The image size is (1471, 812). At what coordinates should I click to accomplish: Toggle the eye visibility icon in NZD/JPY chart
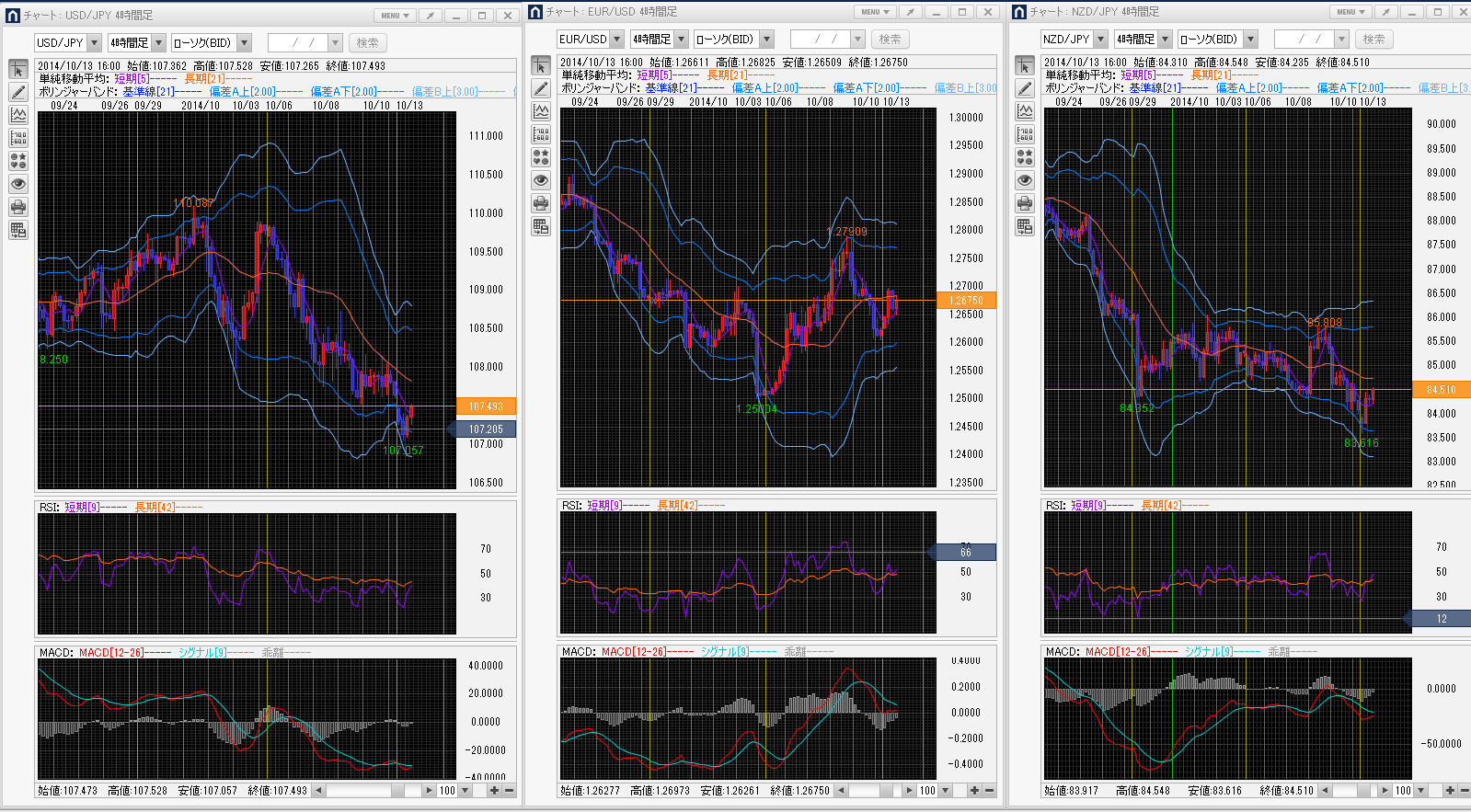[x=1025, y=180]
